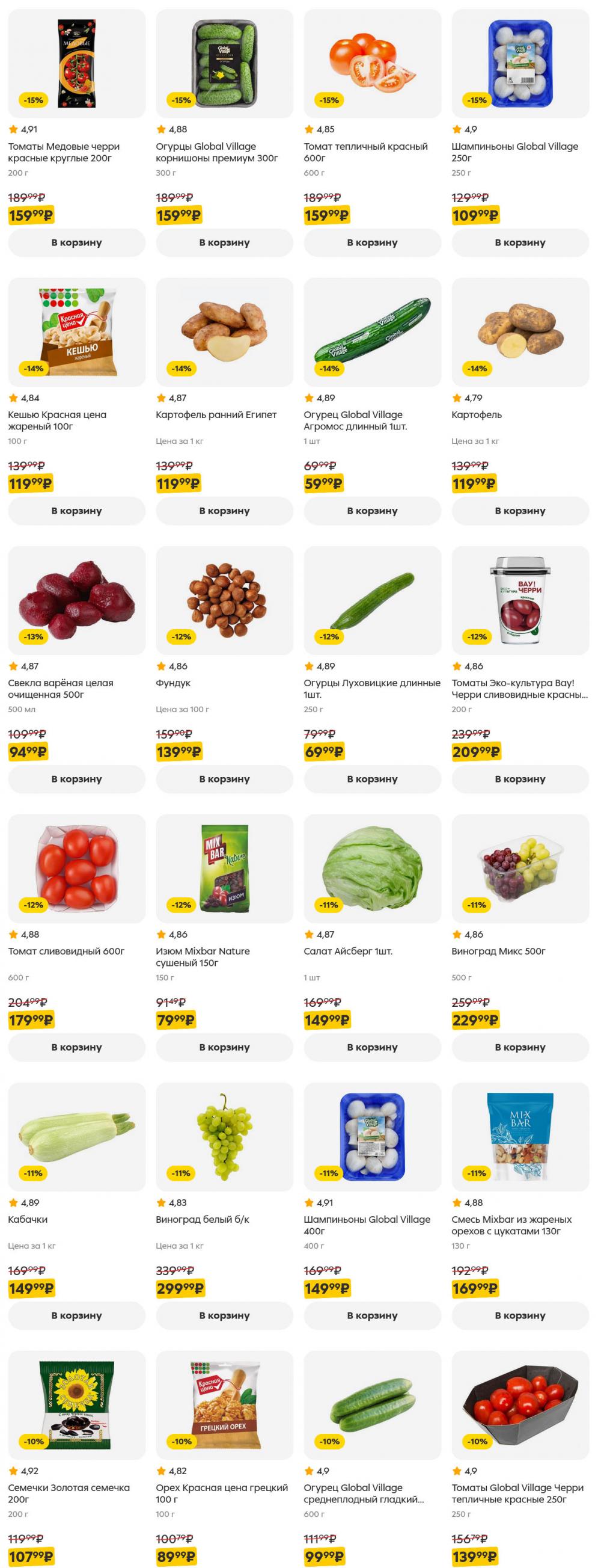The image size is (601, 1568).
Task: Click star rating icon of Кешью Красная цена
Action: point(13,398)
